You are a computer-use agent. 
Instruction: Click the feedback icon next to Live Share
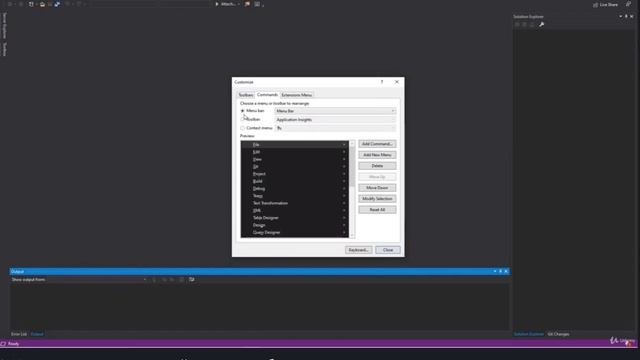(629, 4)
